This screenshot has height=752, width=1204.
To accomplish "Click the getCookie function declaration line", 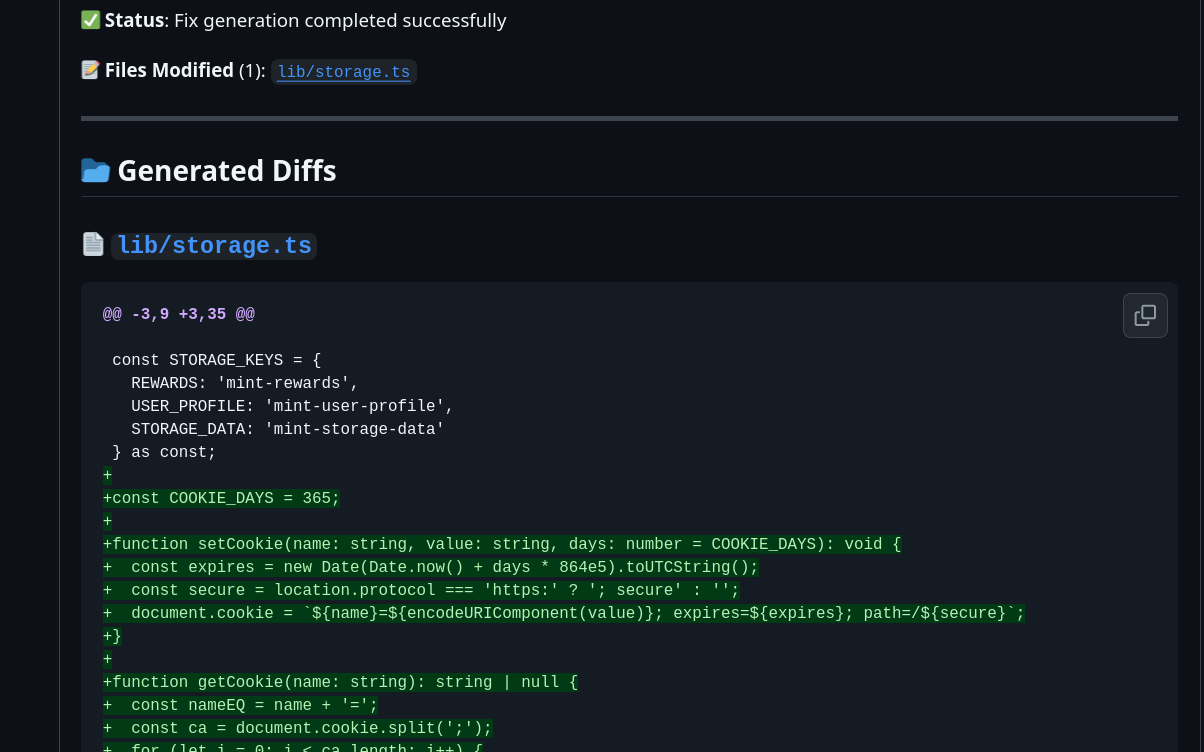I will [340, 682].
